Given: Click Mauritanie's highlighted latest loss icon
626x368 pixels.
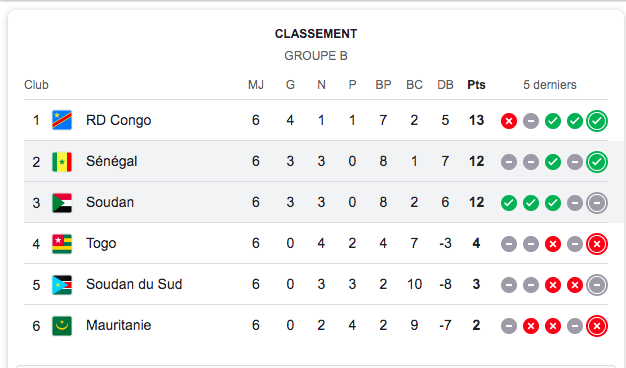Looking at the screenshot, I should pos(597,326).
